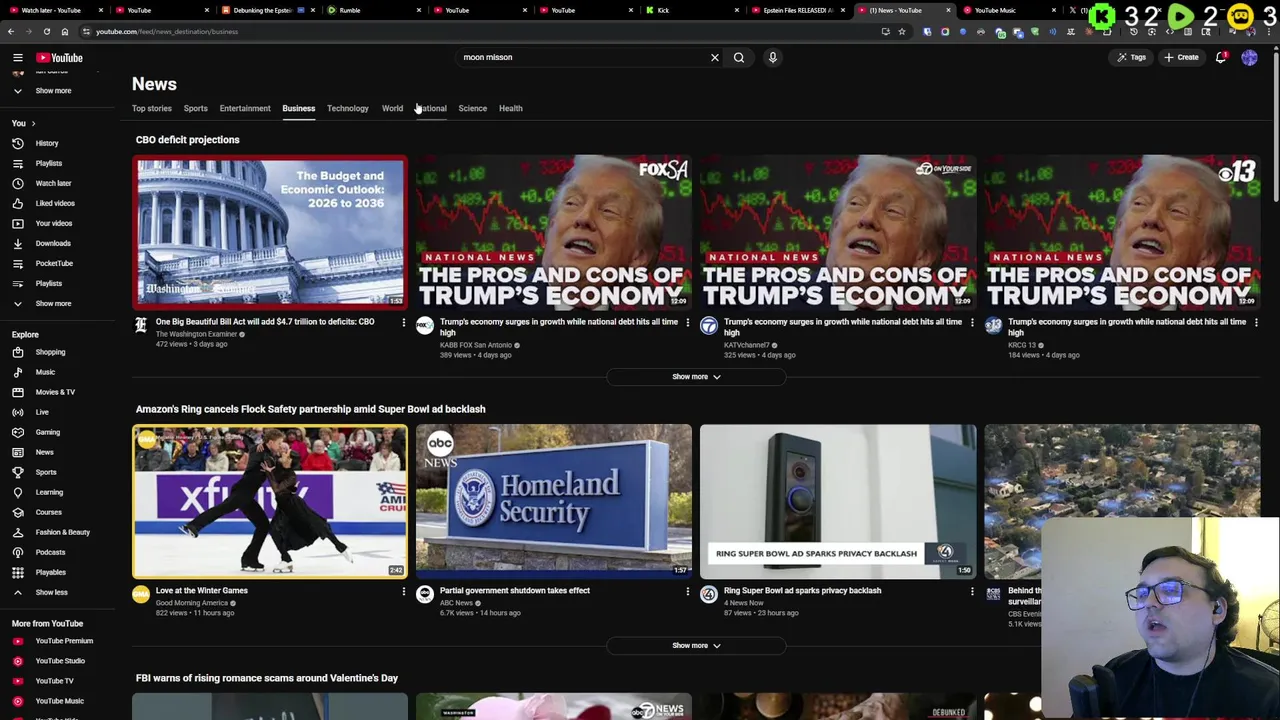
Task: Play the xfinity figure skating thumbnail
Action: pyautogui.click(x=270, y=501)
